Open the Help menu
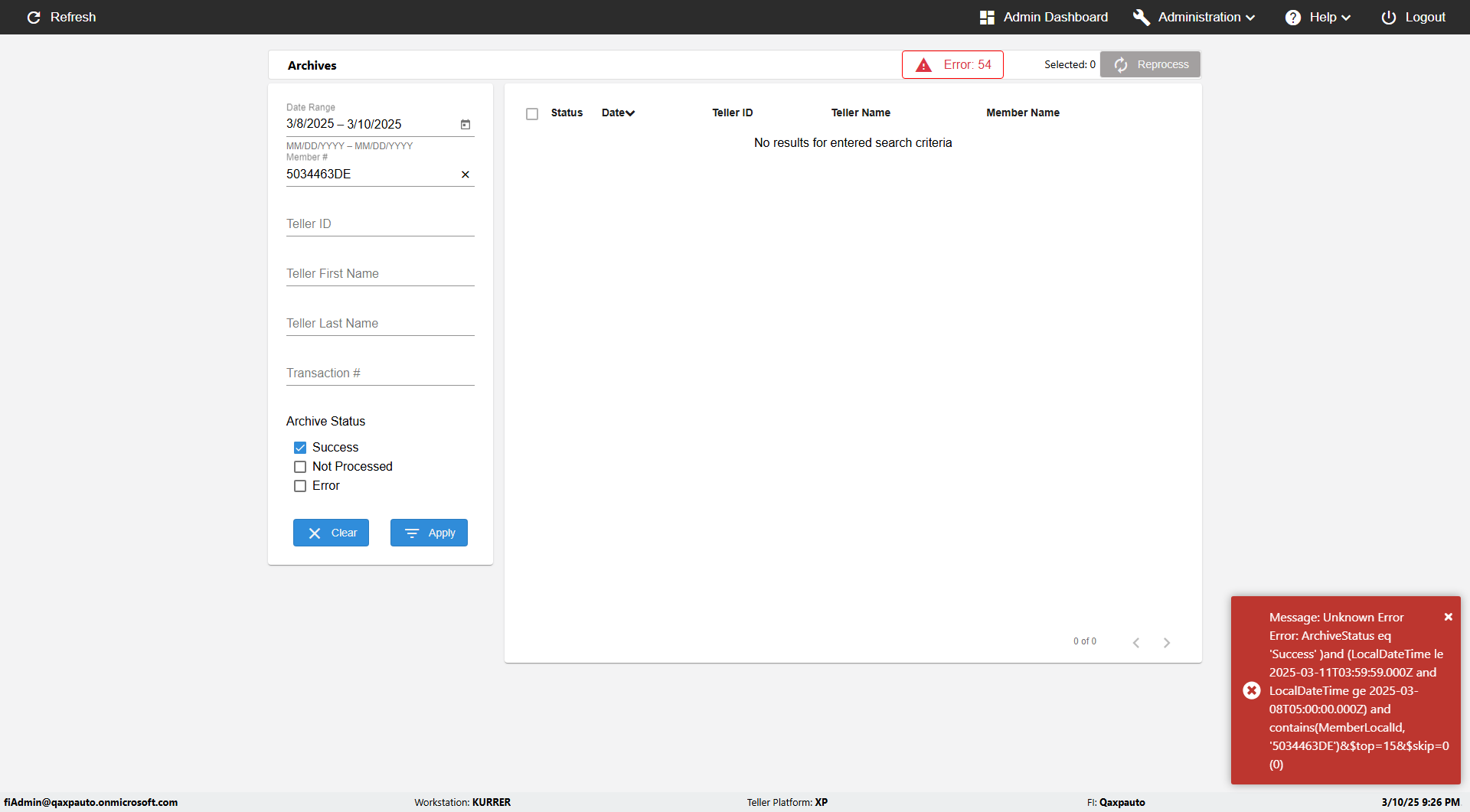Image resolution: width=1470 pixels, height=812 pixels. click(1318, 17)
